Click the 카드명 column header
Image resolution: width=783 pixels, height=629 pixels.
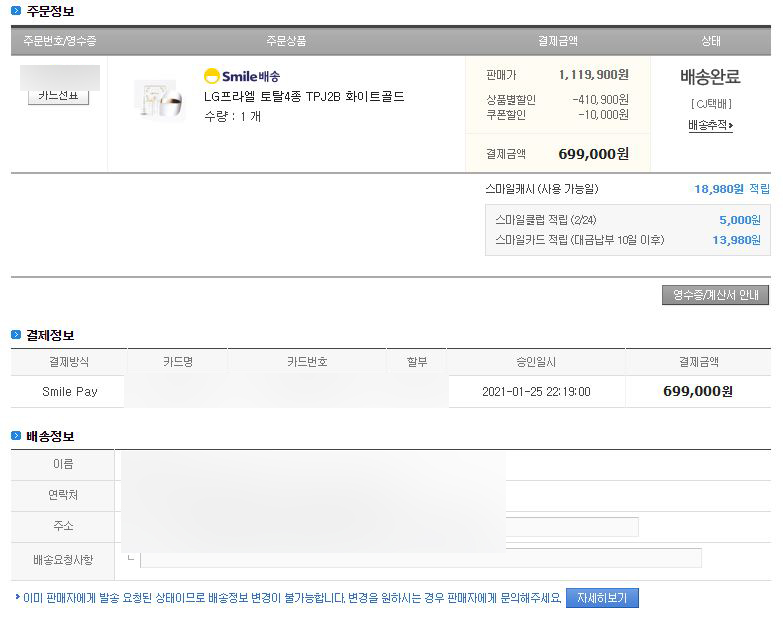tap(178, 362)
